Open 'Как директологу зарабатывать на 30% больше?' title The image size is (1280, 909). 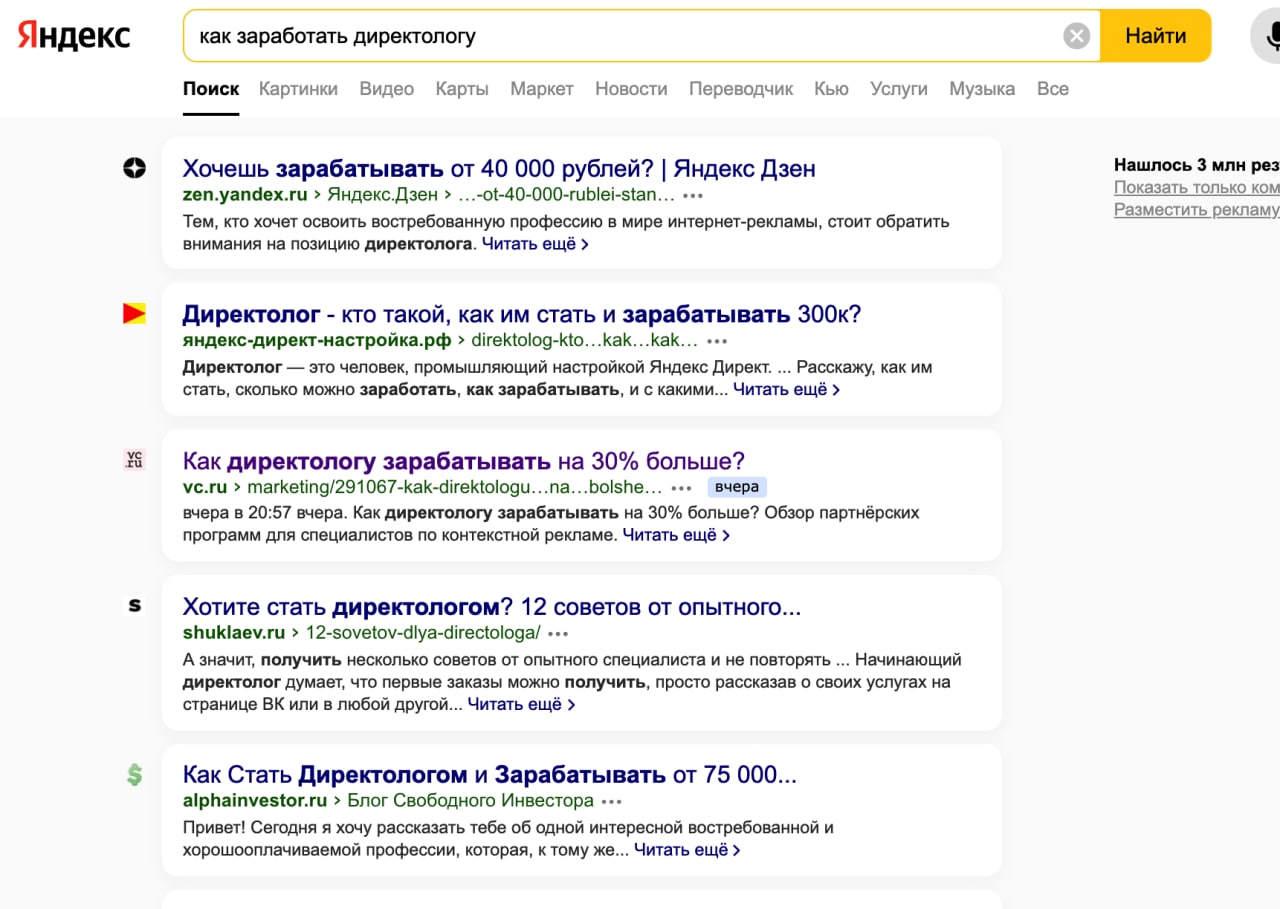point(464,461)
